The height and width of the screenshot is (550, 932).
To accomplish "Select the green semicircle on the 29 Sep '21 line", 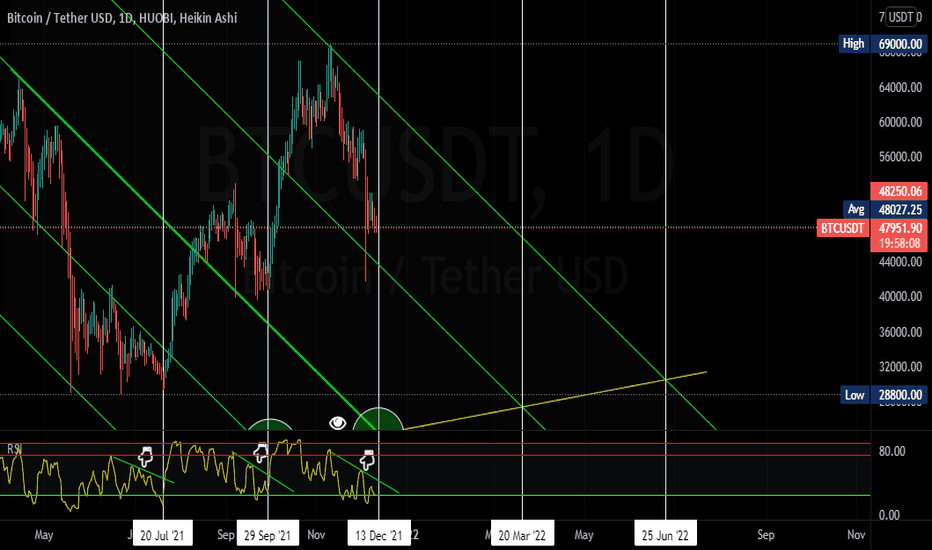I will pos(270,424).
